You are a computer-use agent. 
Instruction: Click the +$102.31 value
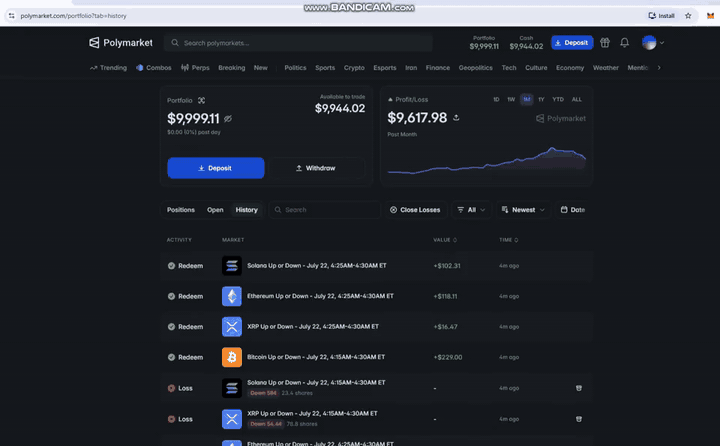pyautogui.click(x=447, y=265)
